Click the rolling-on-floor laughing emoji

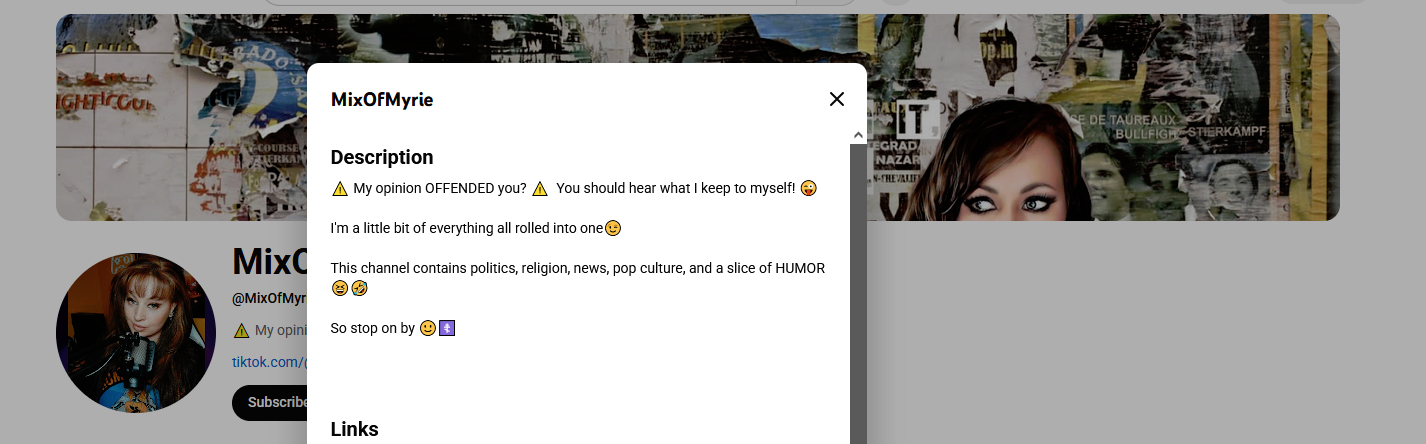point(359,288)
